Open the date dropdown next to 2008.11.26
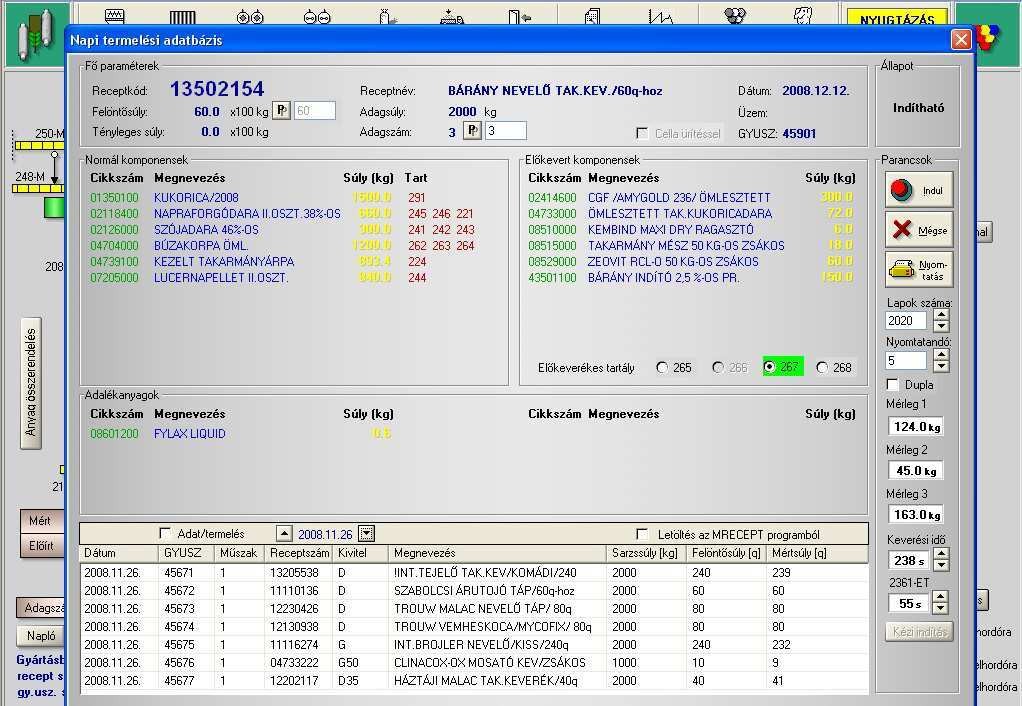1022x706 pixels. (366, 534)
